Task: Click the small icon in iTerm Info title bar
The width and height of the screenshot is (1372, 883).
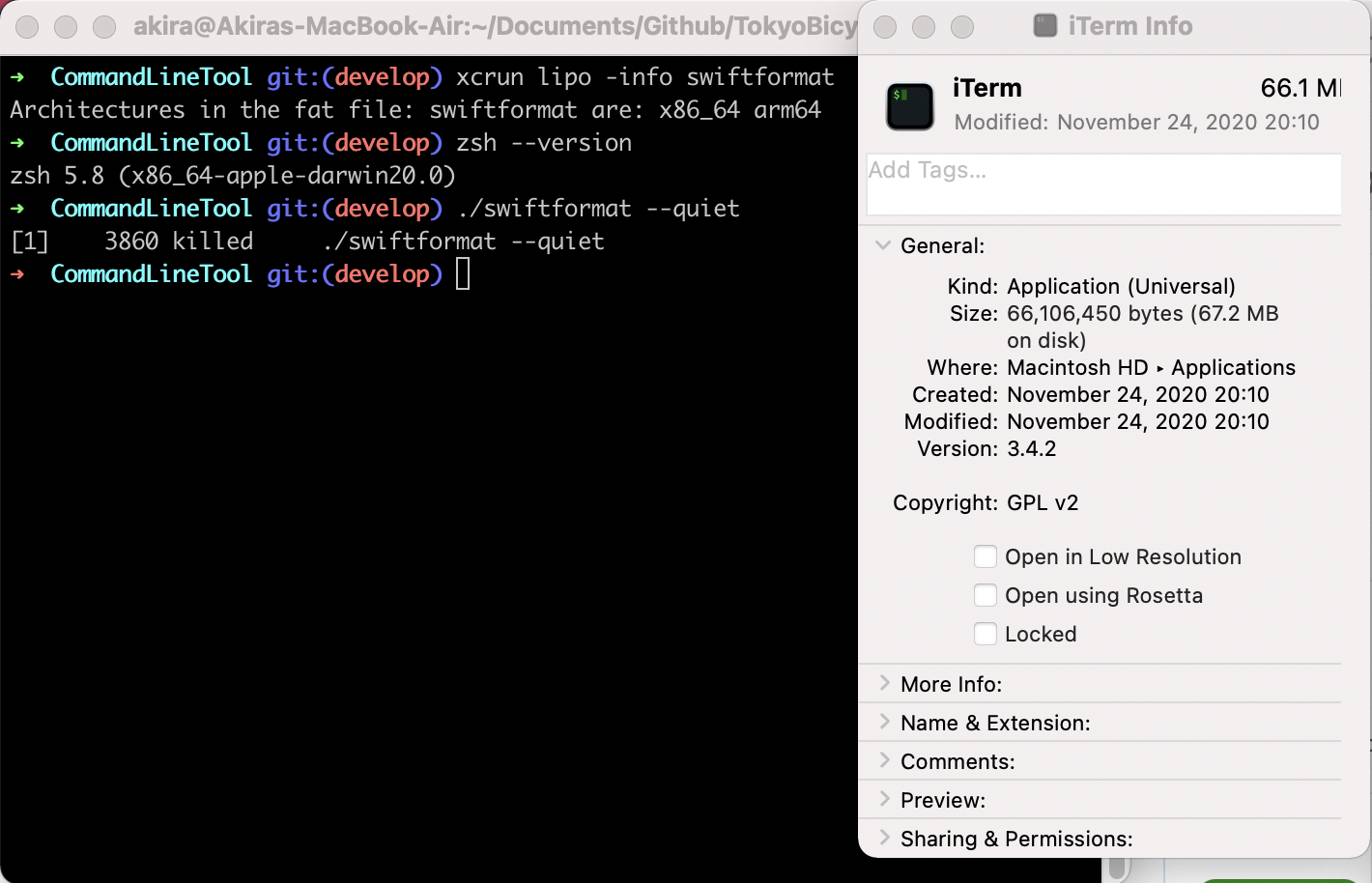Action: (1045, 25)
